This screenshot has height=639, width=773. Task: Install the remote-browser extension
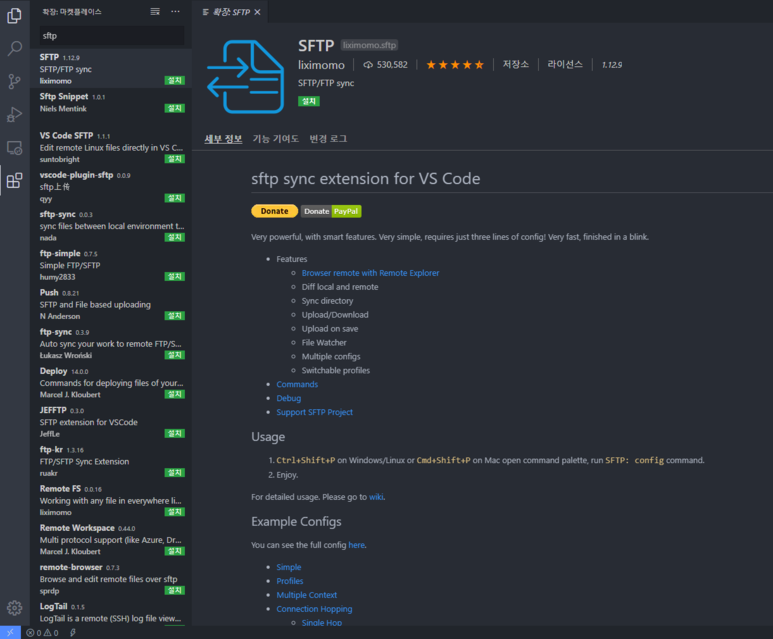pyautogui.click(x=175, y=590)
